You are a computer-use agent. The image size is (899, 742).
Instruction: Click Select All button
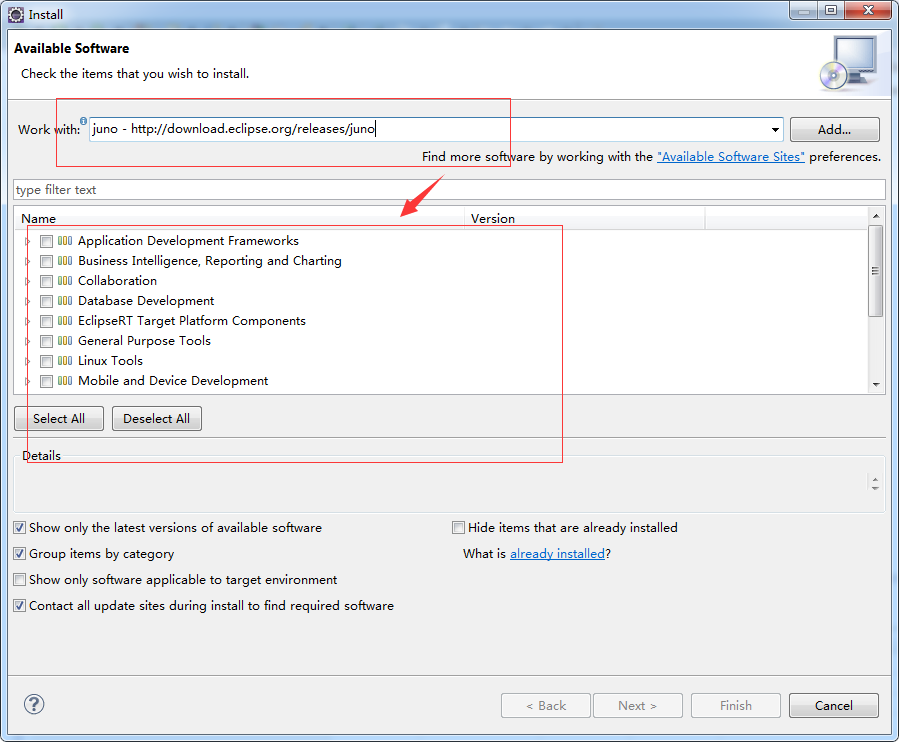59,419
